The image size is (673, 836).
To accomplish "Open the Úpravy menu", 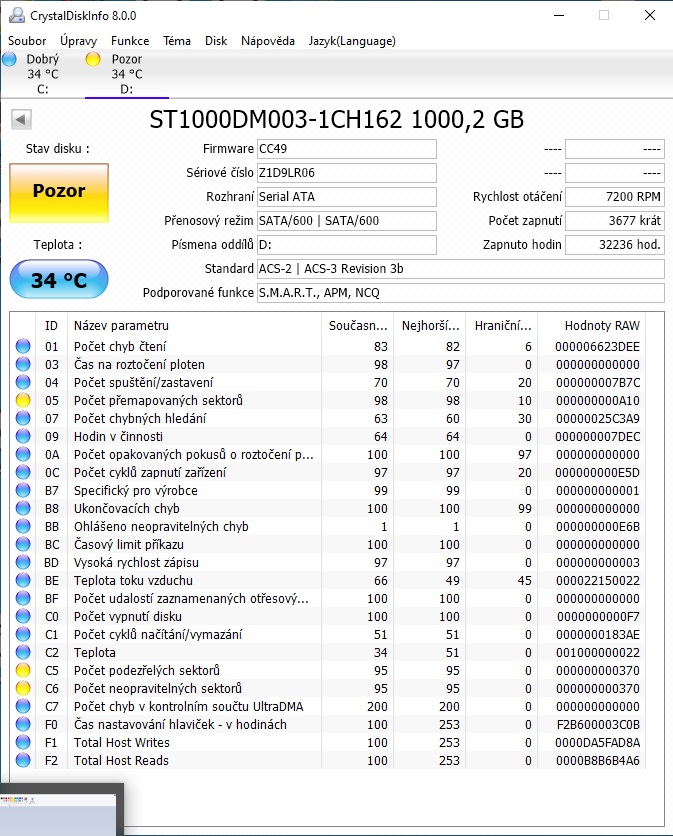I will coord(78,41).
